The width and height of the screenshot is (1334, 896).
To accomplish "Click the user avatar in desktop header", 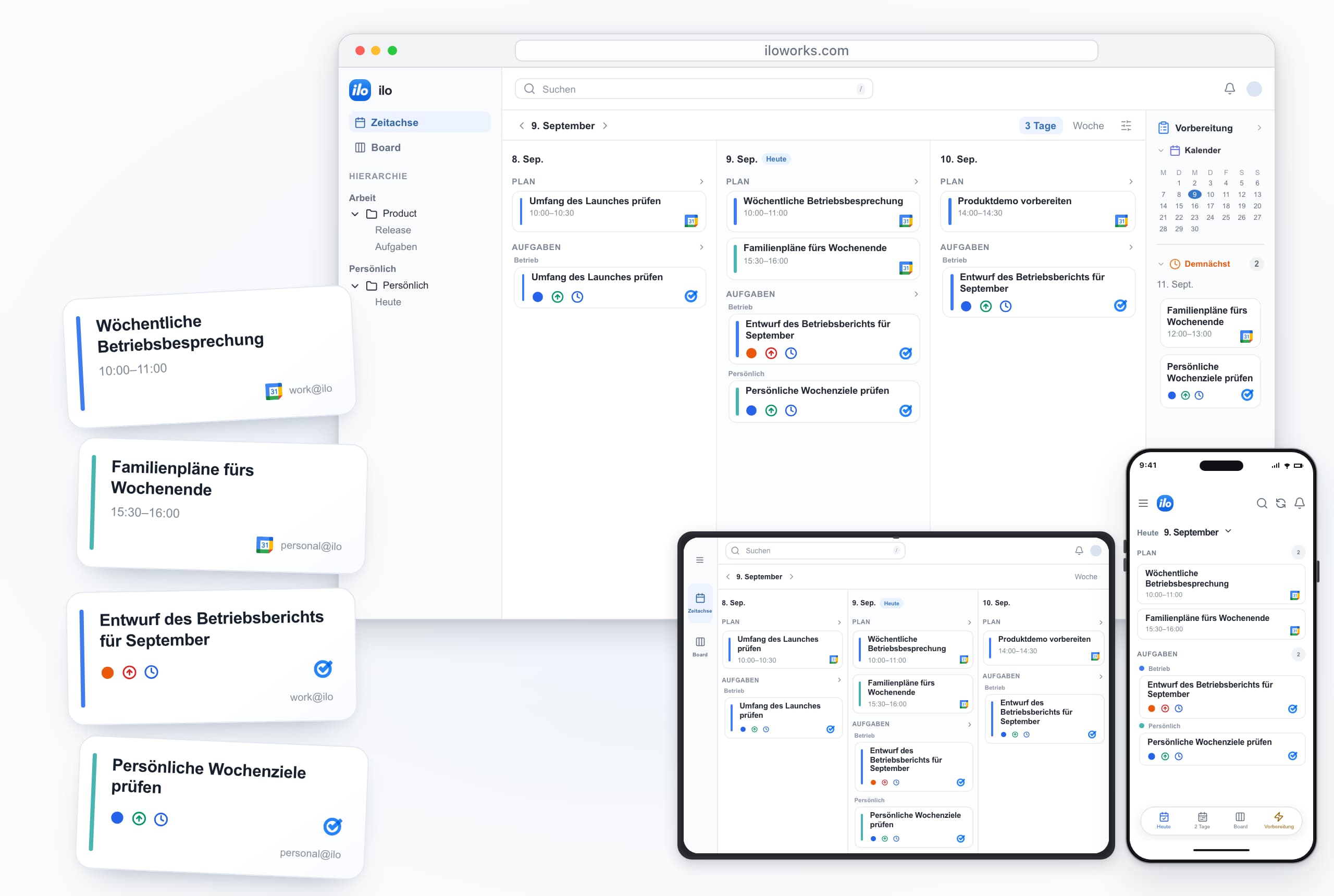I will pyautogui.click(x=1254, y=89).
